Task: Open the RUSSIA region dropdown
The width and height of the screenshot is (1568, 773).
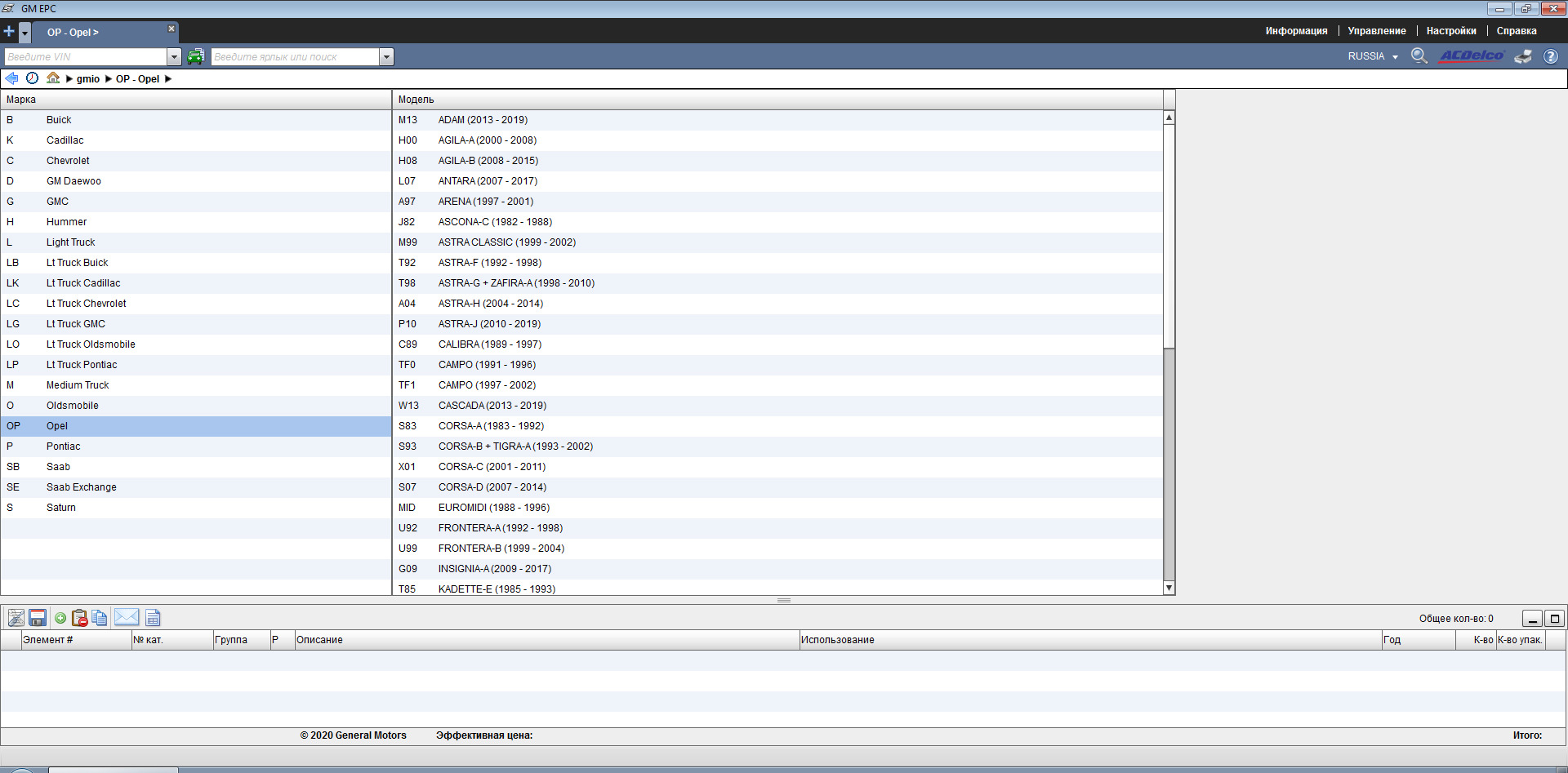Action: [1373, 56]
